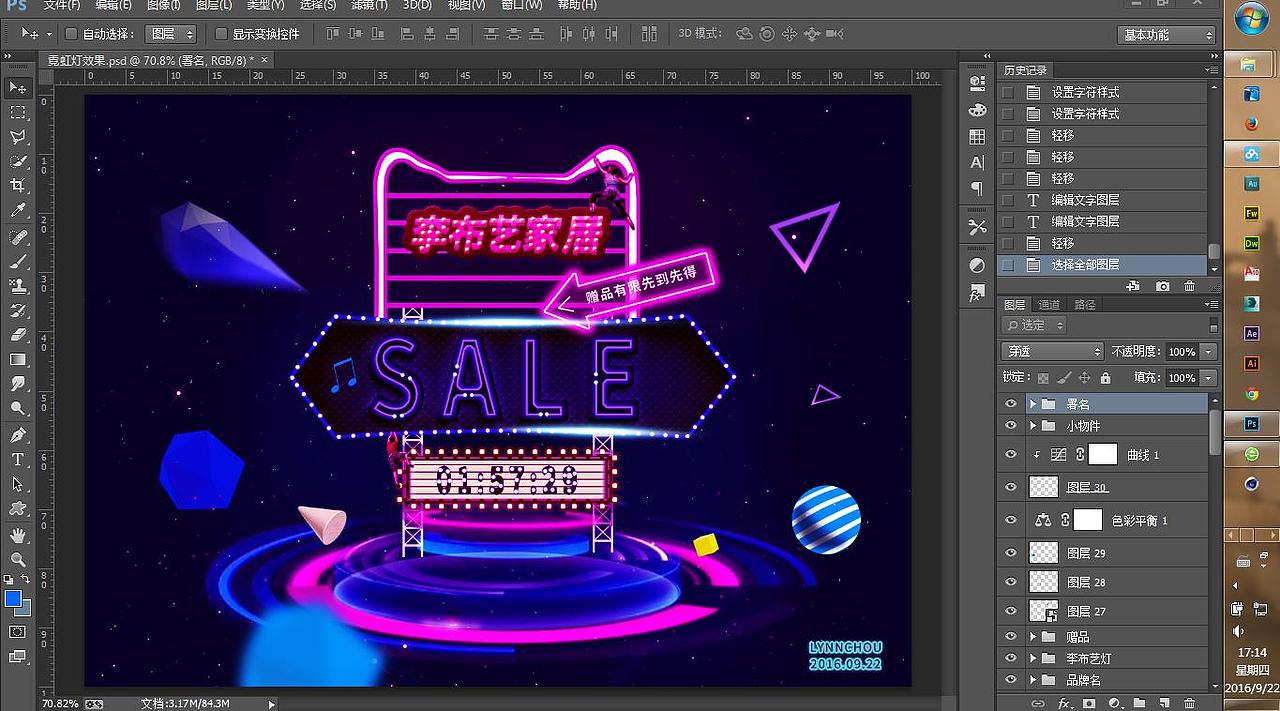Select the Gradient tool
Image resolution: width=1280 pixels, height=711 pixels.
pos(18,359)
